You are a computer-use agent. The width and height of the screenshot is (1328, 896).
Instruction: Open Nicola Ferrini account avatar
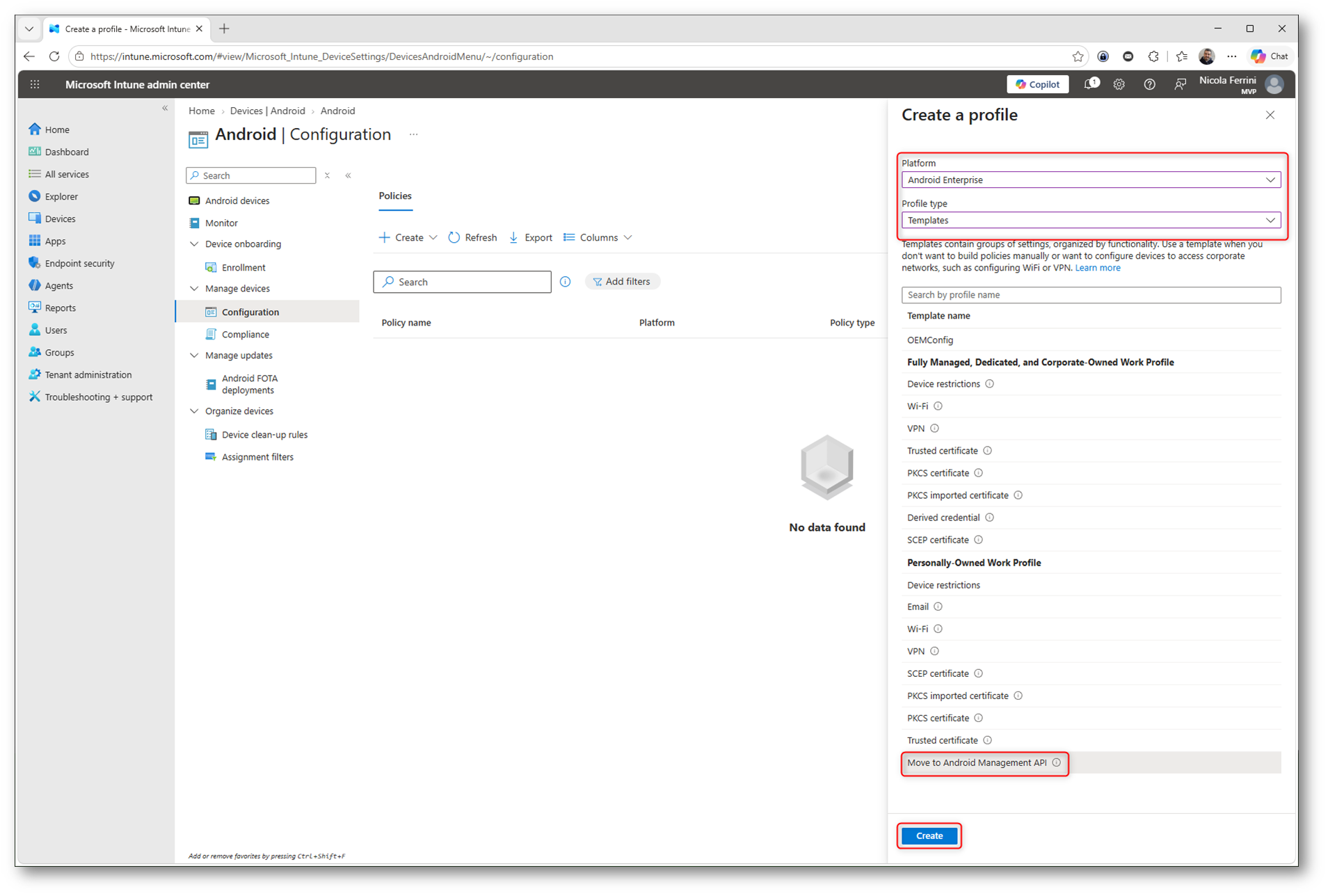[x=1274, y=85]
